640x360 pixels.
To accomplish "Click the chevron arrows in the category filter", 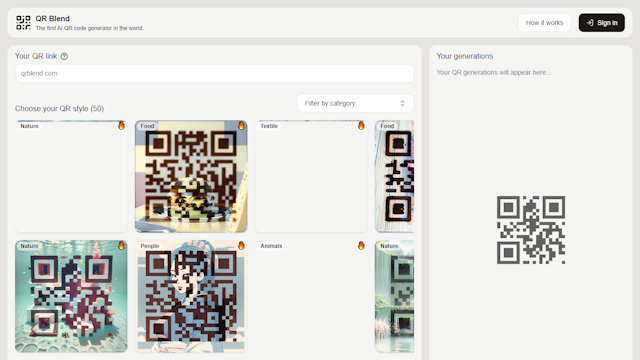I will (402, 103).
